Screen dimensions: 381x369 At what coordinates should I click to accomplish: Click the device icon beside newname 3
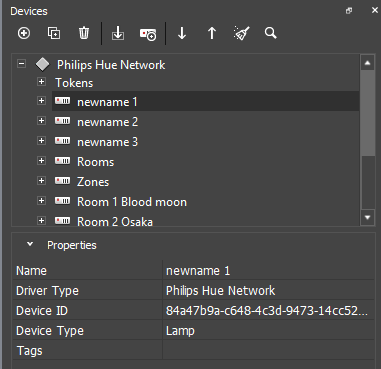(63, 141)
